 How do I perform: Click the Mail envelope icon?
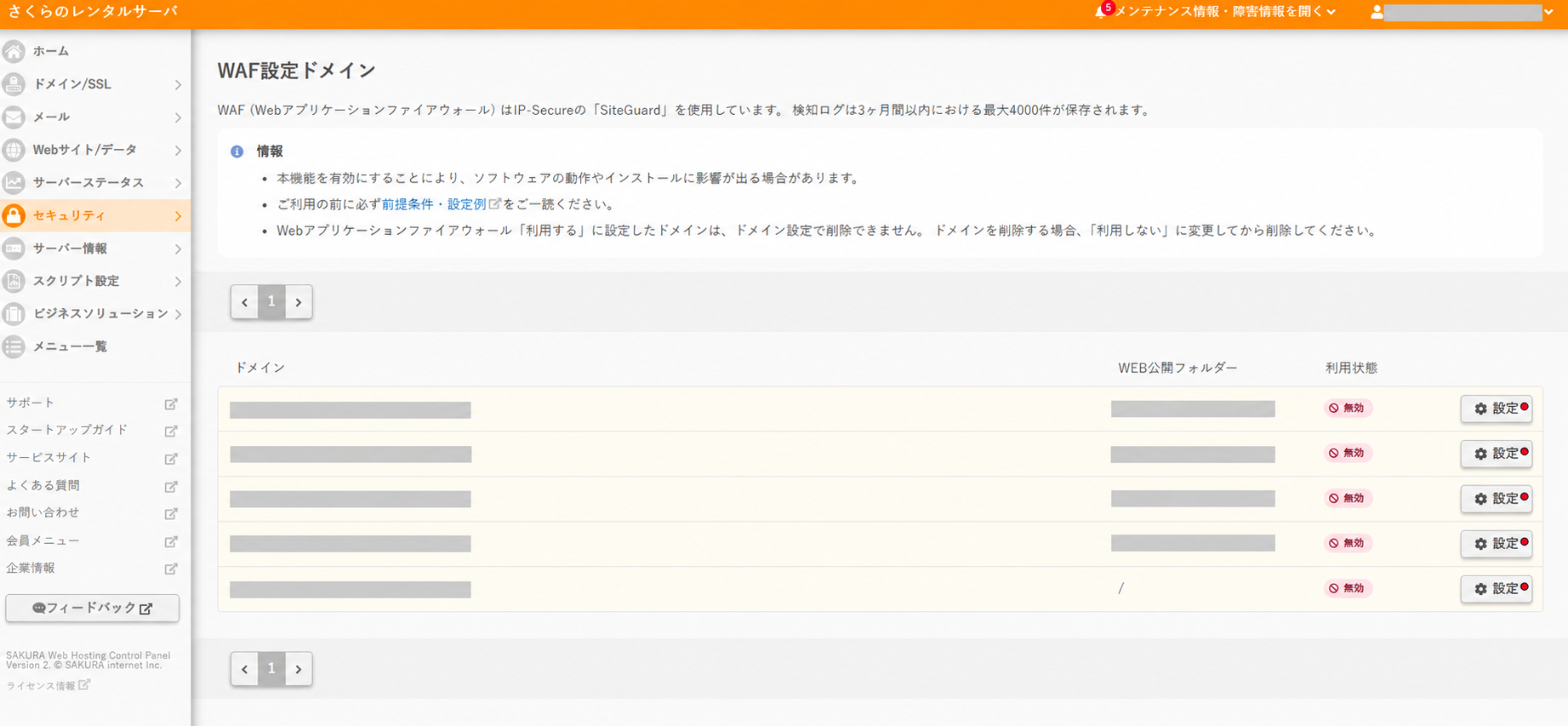click(x=14, y=117)
